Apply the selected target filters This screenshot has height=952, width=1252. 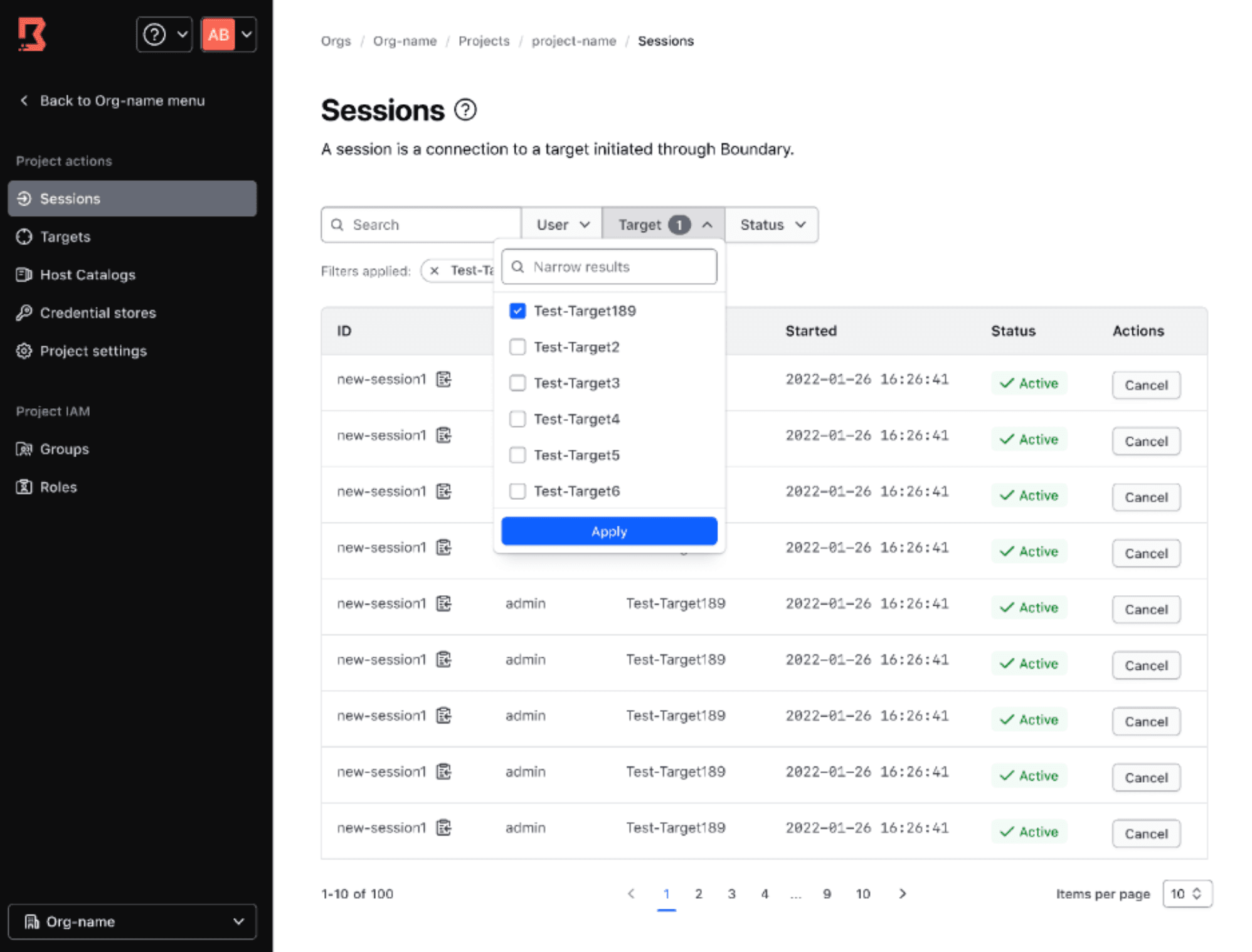[608, 531]
